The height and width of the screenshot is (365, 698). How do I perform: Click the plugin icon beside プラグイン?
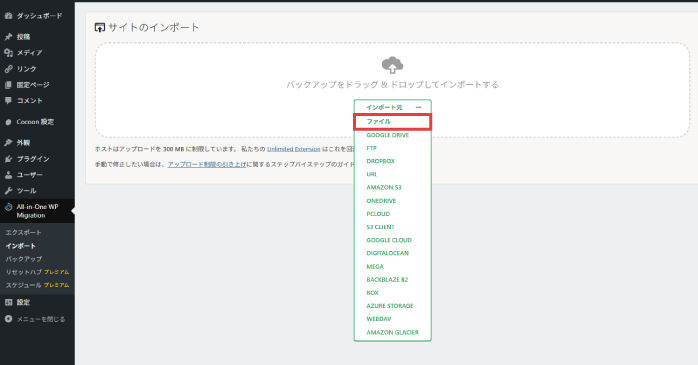coord(8,159)
